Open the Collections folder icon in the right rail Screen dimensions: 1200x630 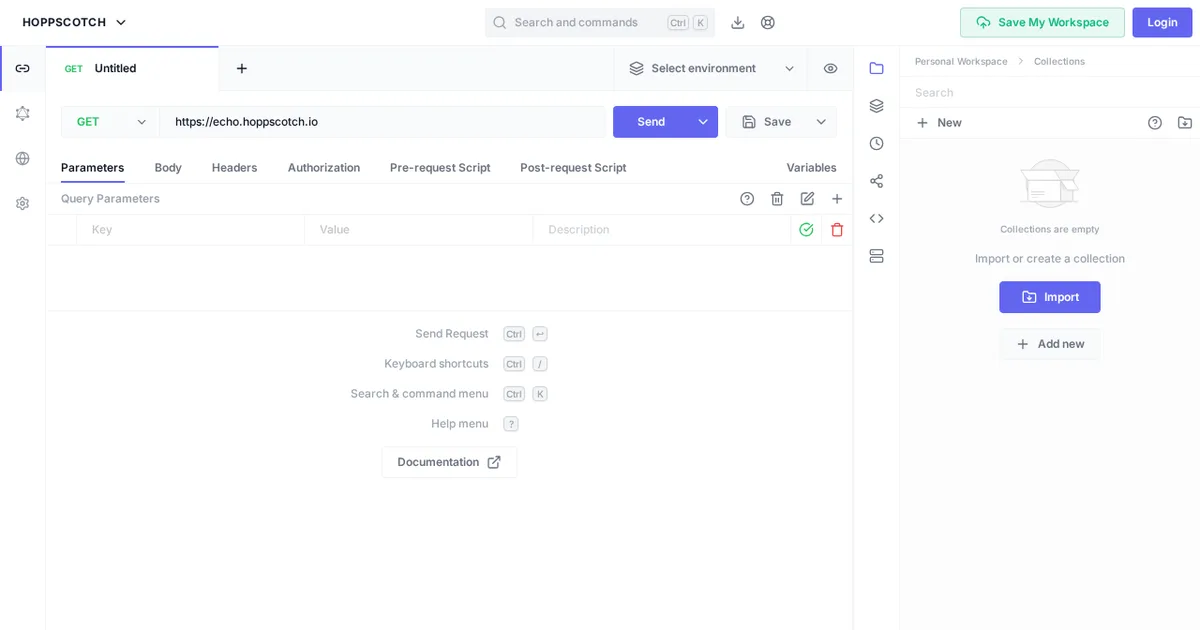click(876, 68)
